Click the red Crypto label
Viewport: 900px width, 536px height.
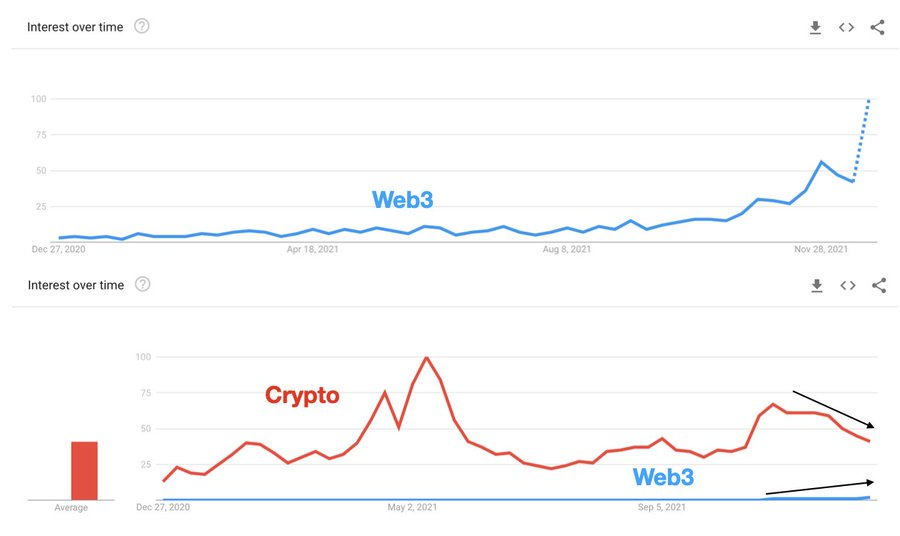pyautogui.click(x=302, y=395)
